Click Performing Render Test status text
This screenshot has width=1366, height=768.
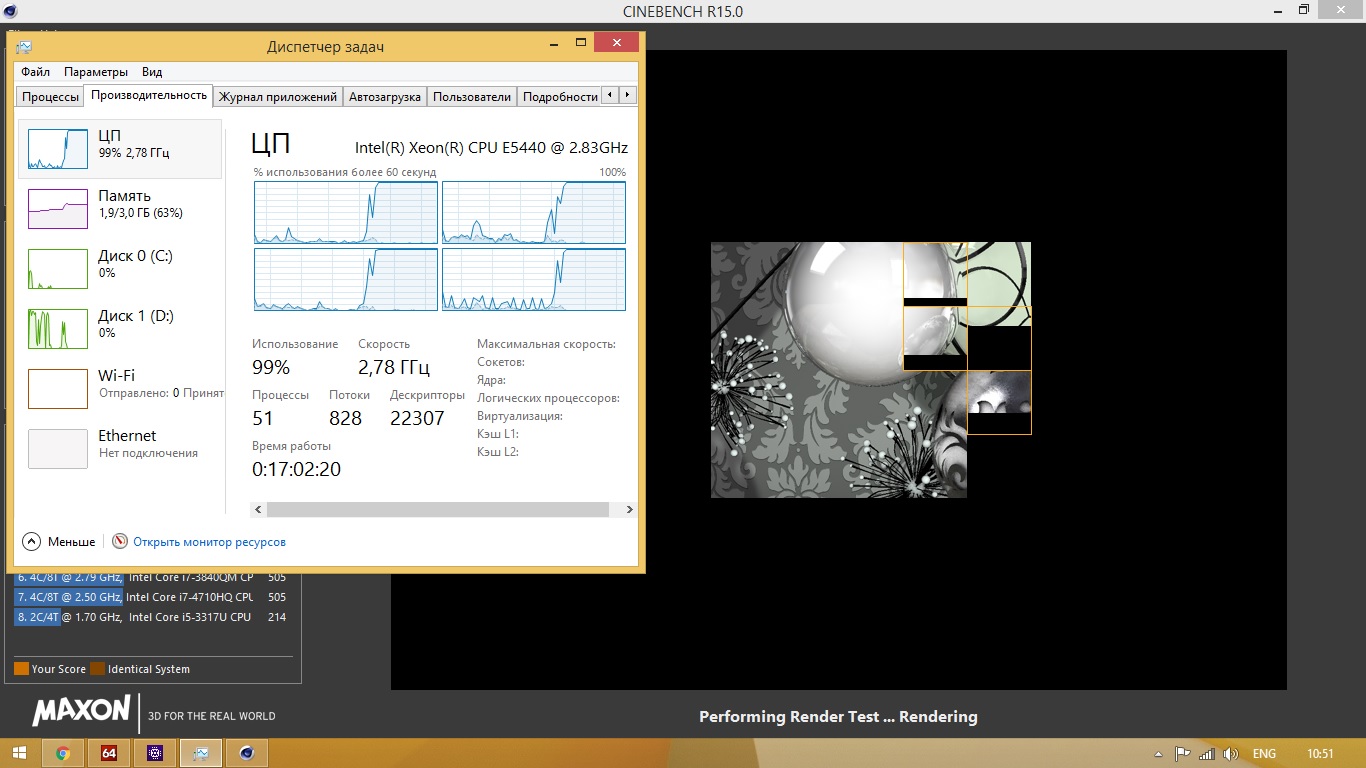tap(838, 717)
